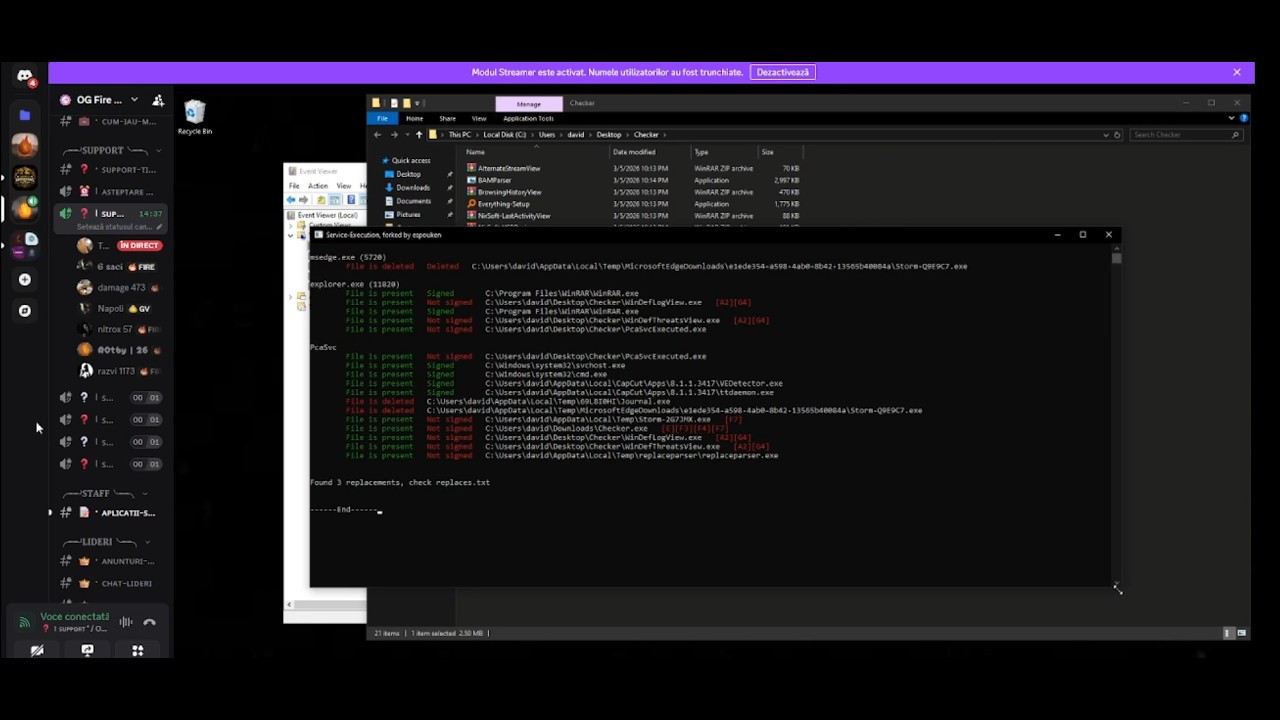Click Dezactivează in Streamer Mode banner

pos(782,72)
